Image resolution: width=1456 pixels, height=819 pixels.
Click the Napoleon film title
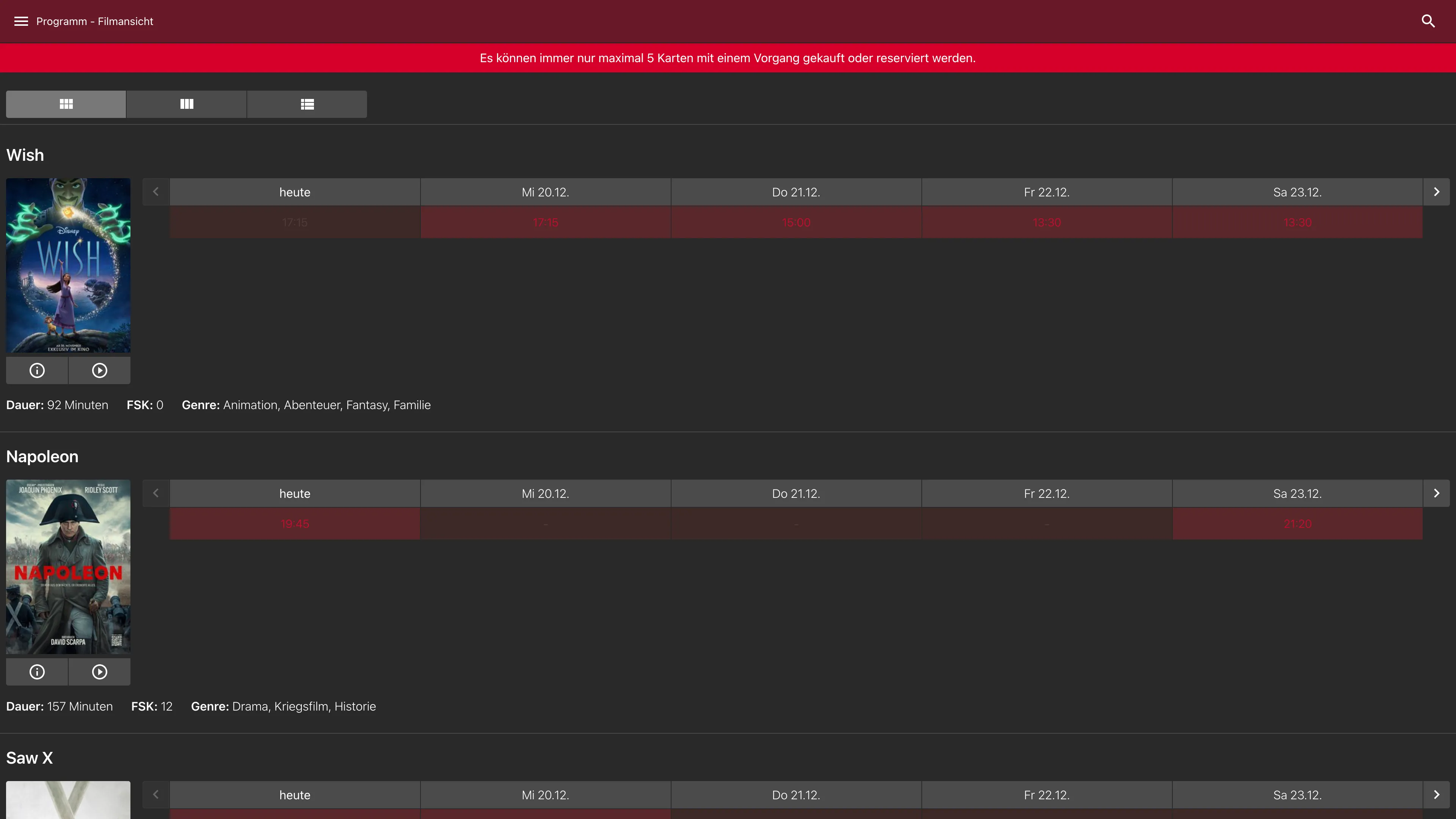tap(42, 456)
